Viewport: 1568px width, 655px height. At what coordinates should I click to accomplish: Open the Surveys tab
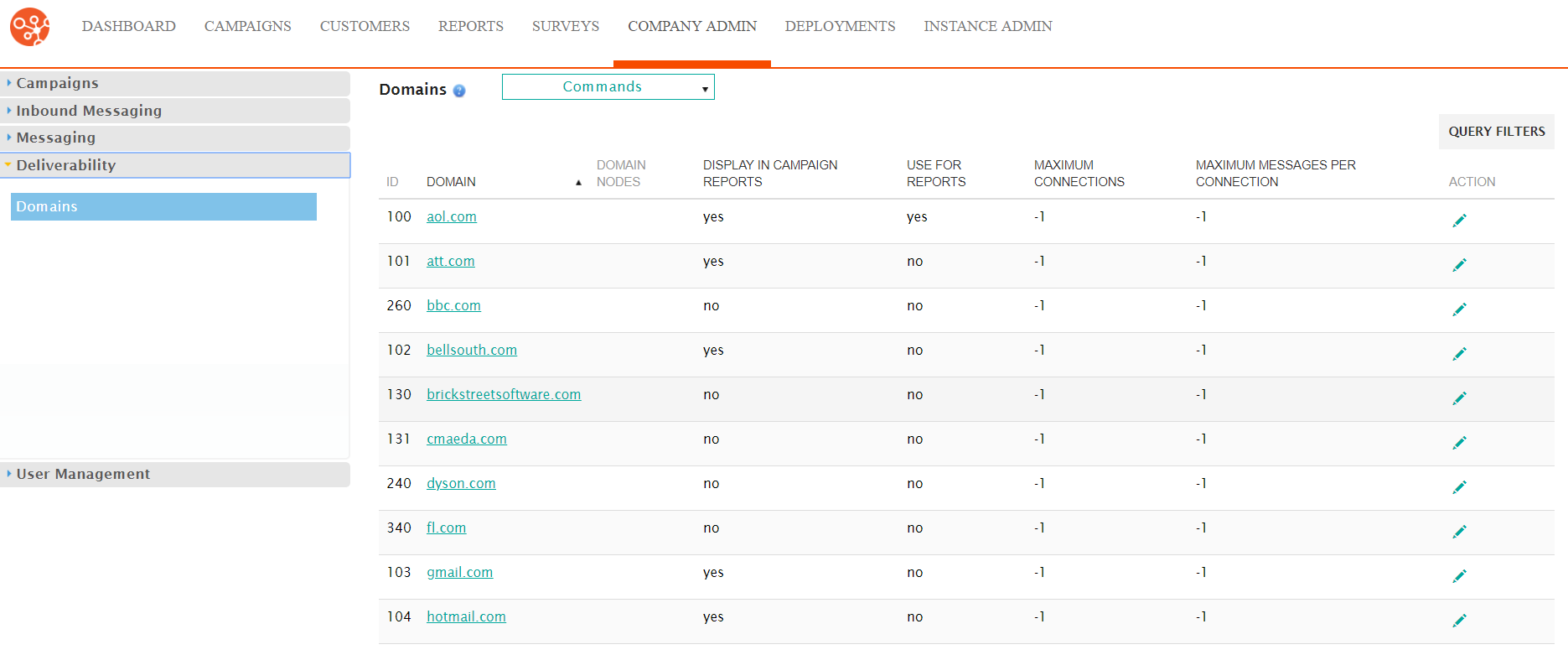pos(566,26)
